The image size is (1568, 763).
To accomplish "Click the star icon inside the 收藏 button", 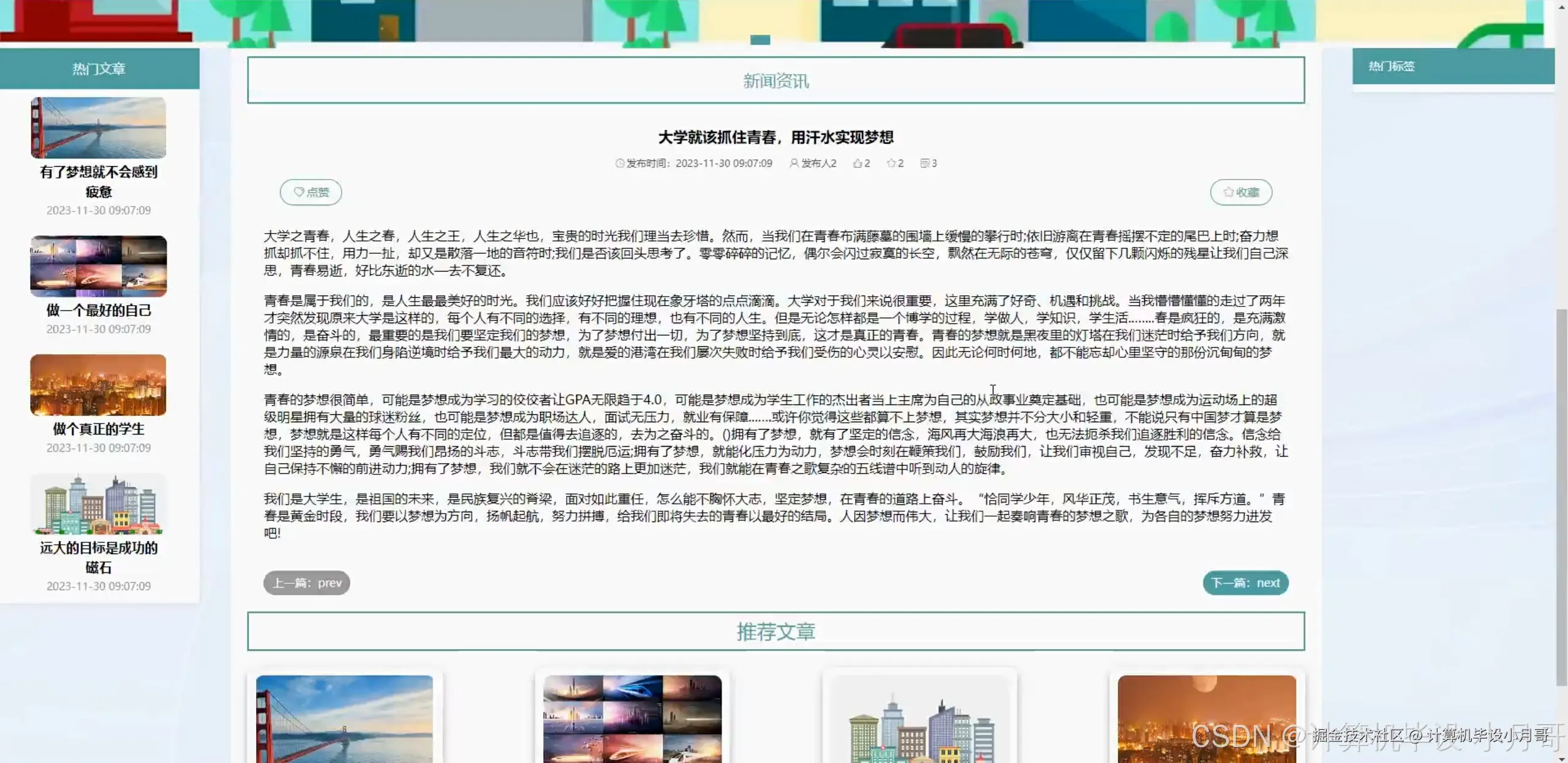I will pyautogui.click(x=1227, y=192).
